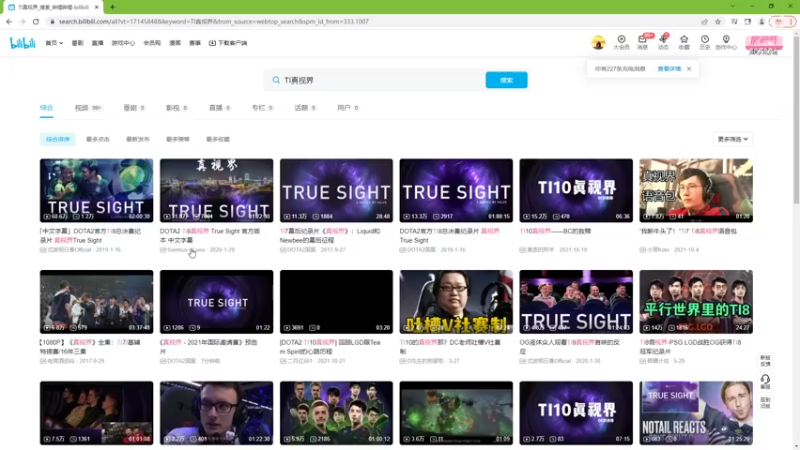Open 会员购 in the top navigation
The image size is (800, 450).
tap(152, 43)
